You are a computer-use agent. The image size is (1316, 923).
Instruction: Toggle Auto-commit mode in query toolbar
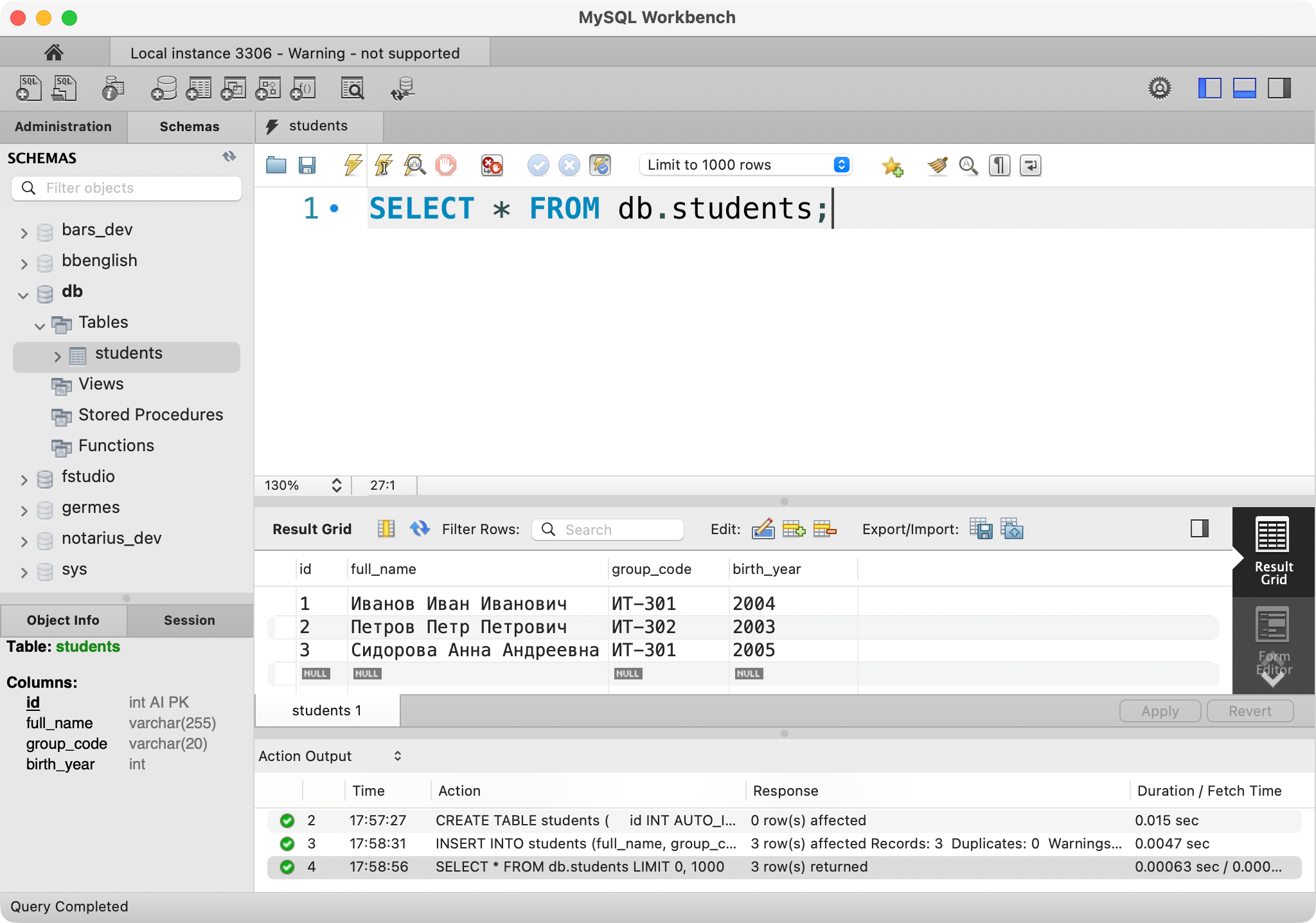click(600, 165)
